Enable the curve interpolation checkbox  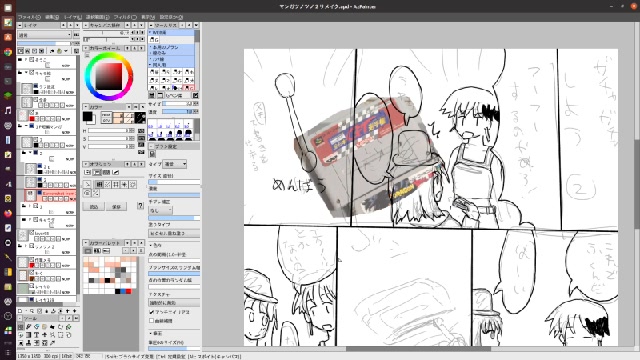click(152, 321)
